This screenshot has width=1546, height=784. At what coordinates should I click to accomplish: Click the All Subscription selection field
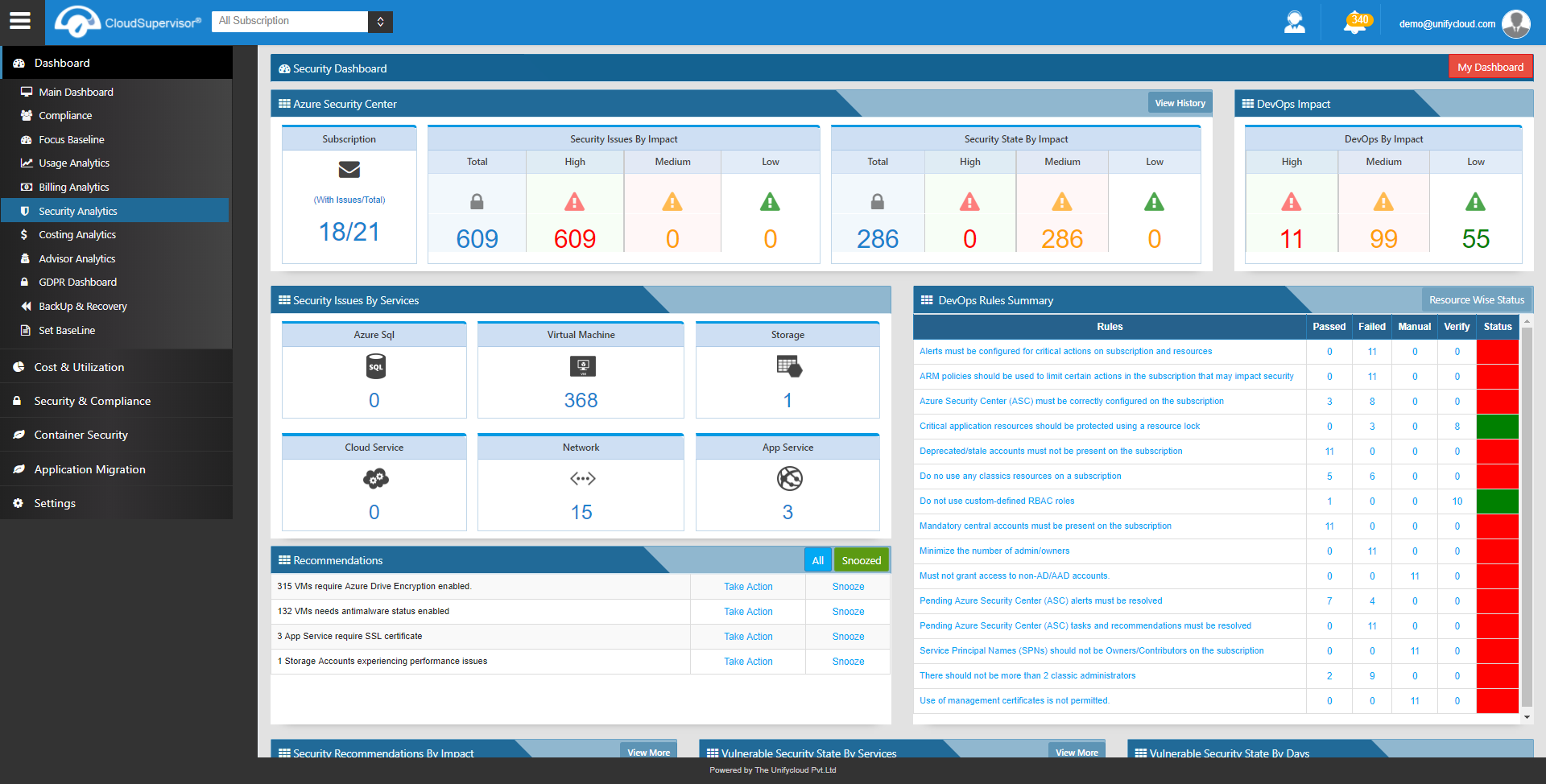pyautogui.click(x=290, y=22)
